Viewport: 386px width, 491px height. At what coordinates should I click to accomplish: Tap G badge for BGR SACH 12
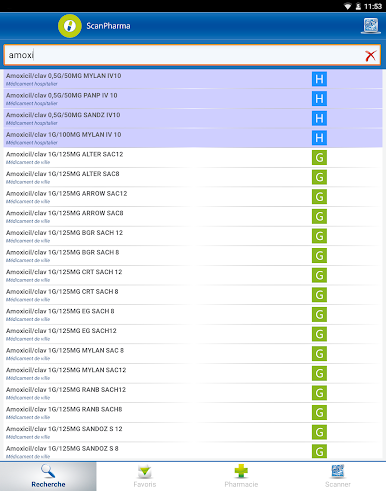coord(319,236)
